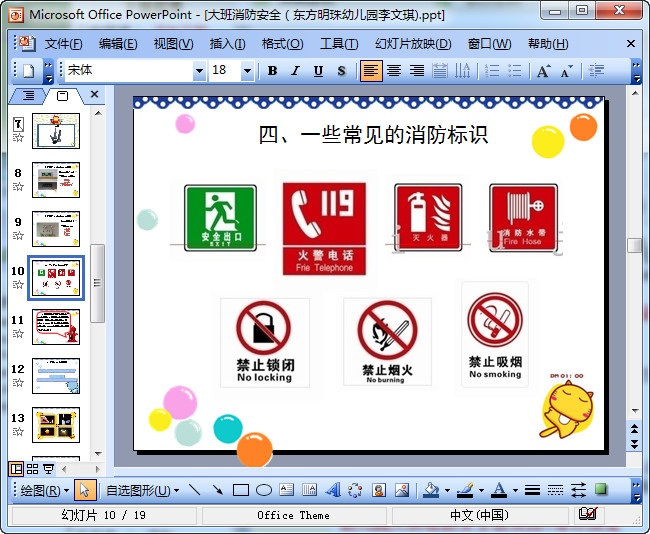Select the Oval drawing tool
Image resolution: width=650 pixels, height=534 pixels.
(264, 490)
